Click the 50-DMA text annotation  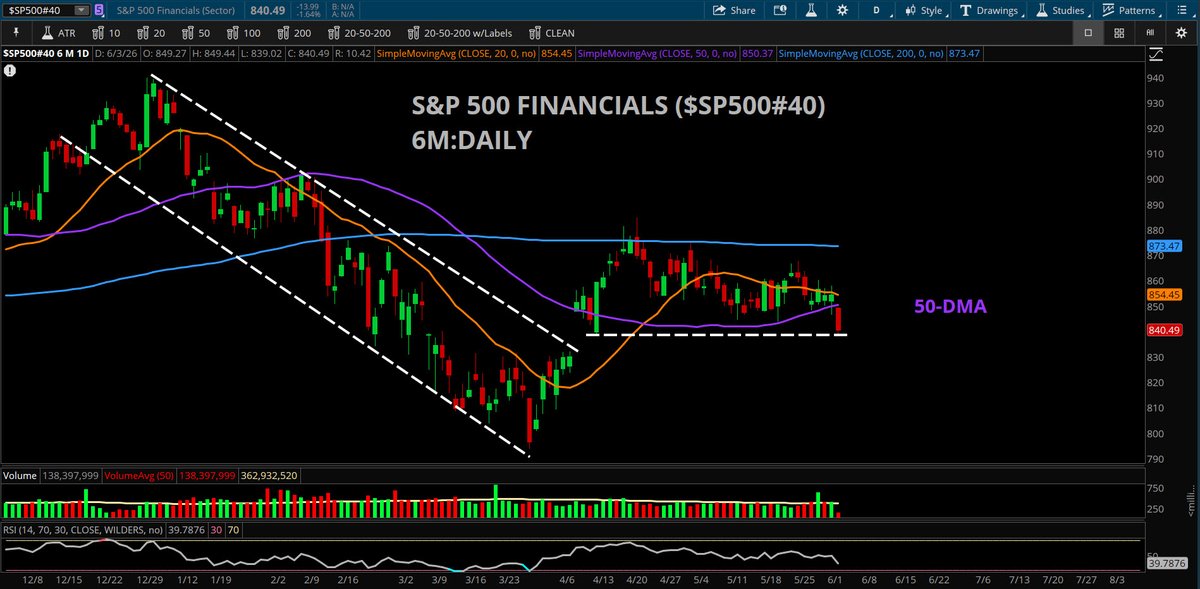point(951,307)
